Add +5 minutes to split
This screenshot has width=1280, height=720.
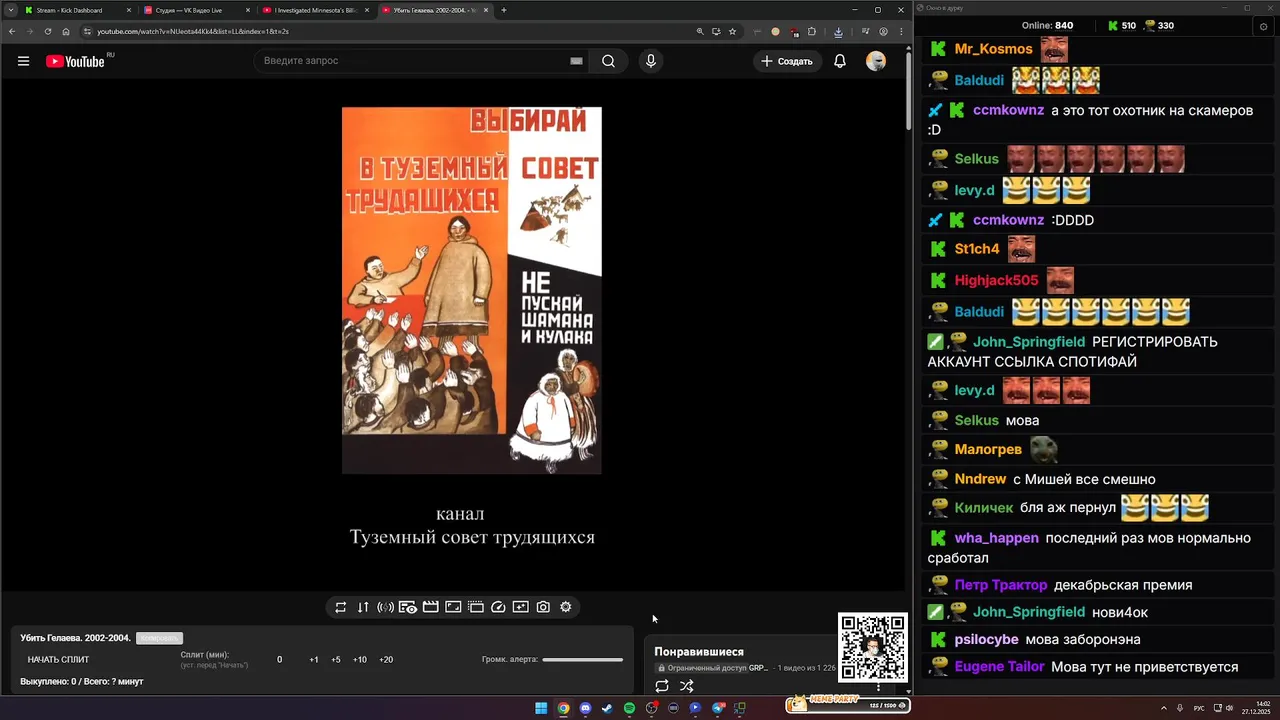tap(336, 660)
